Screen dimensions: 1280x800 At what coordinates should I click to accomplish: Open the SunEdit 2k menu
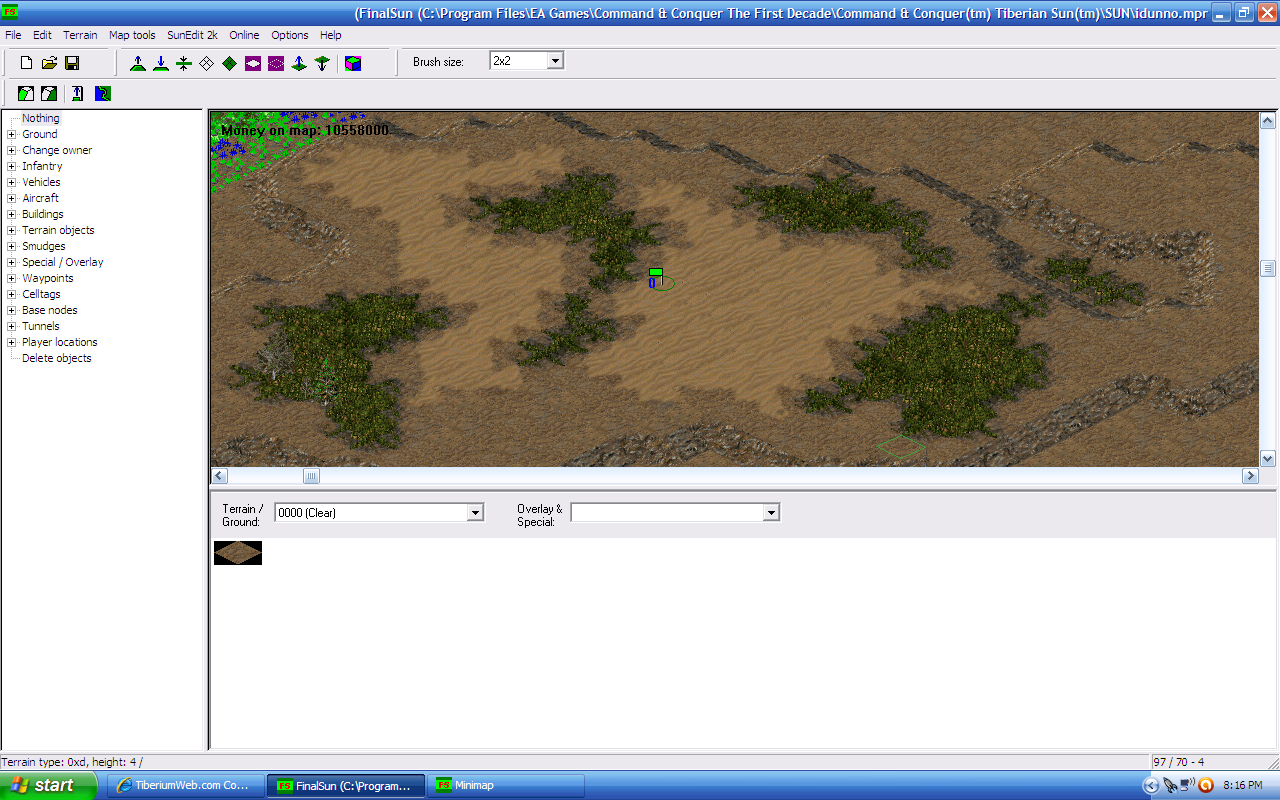(x=192, y=35)
